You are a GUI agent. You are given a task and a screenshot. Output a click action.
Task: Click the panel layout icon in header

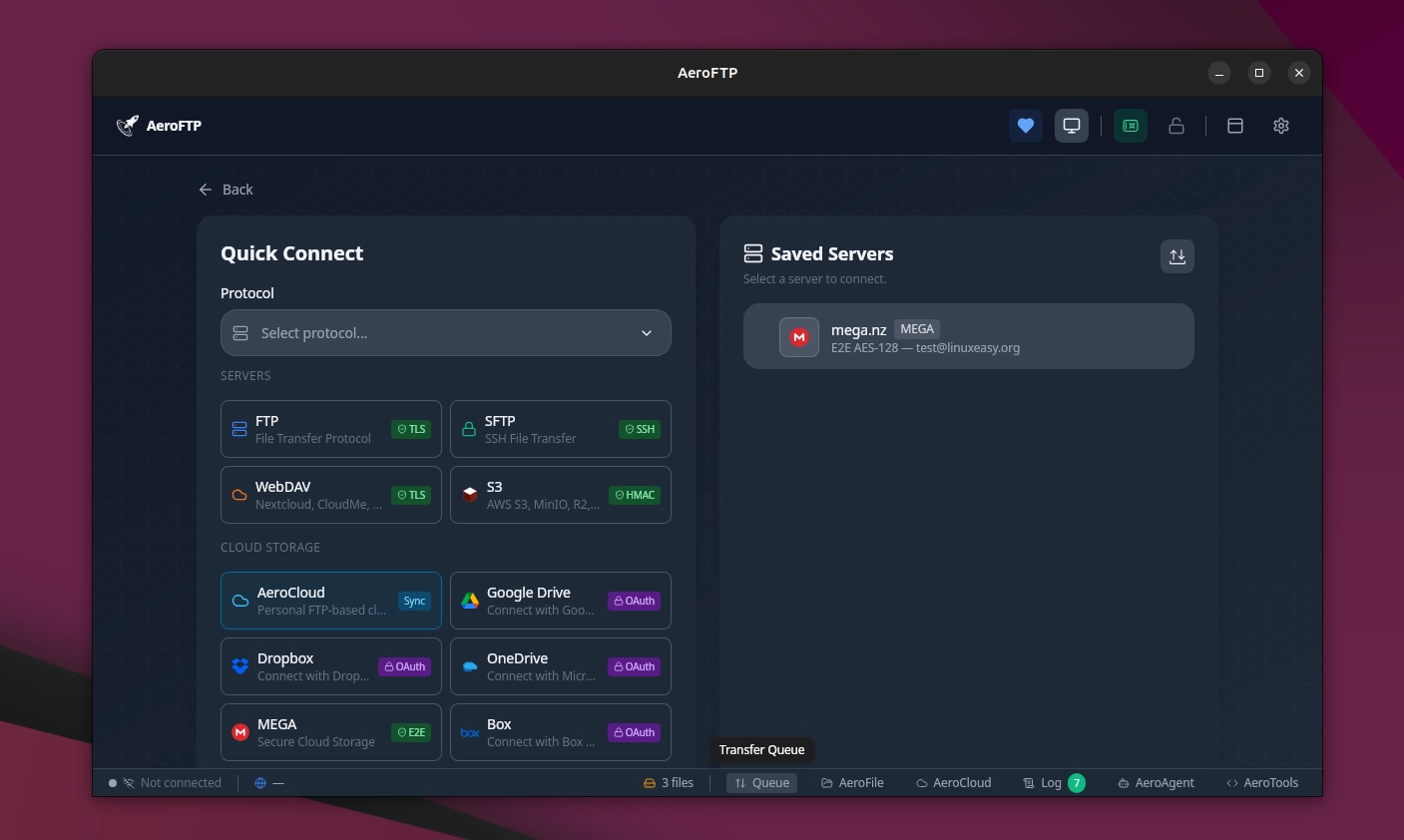point(1234,126)
